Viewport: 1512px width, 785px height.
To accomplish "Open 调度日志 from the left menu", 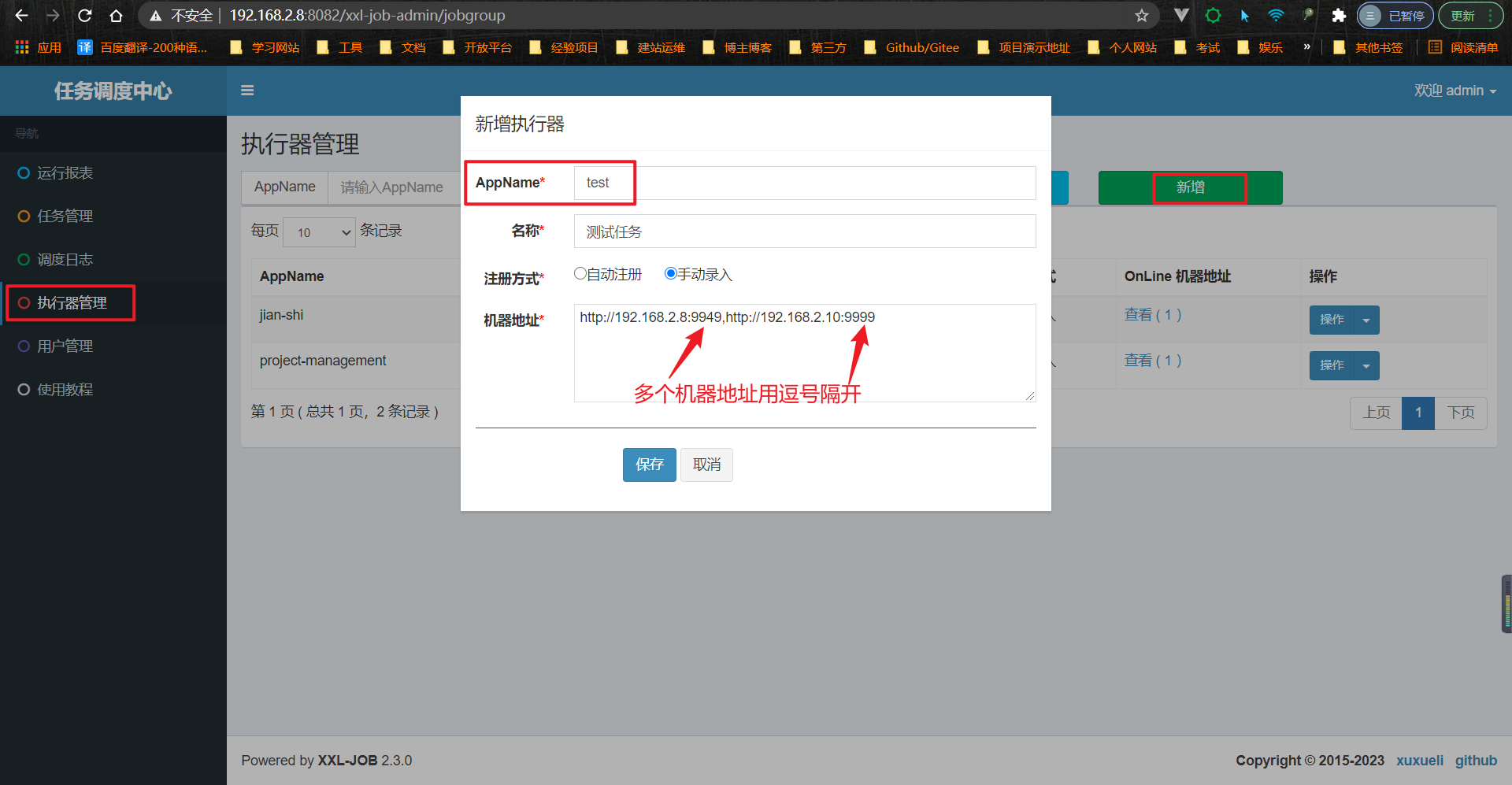I will coord(66,259).
